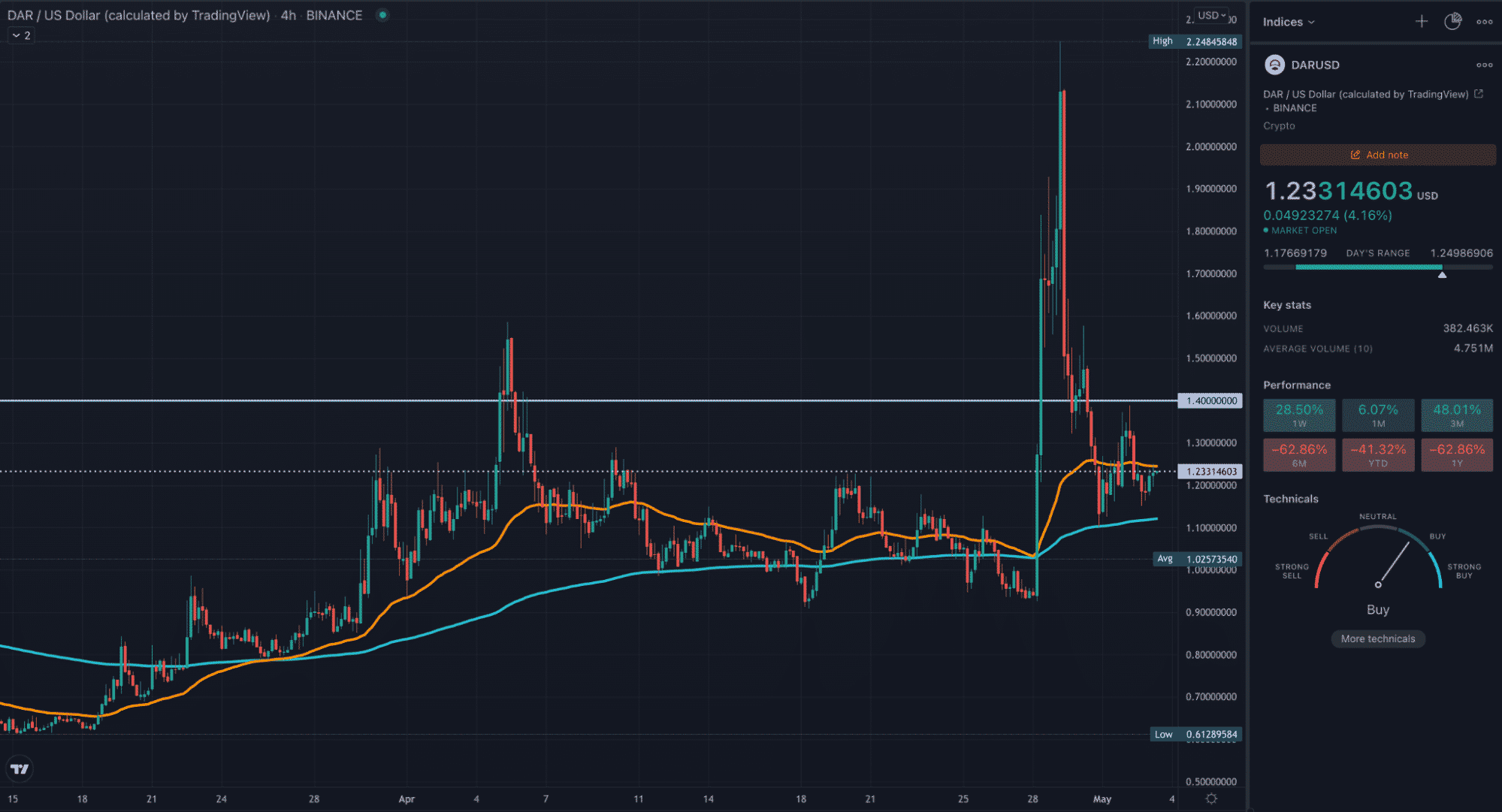Select the YTD performance tile −41.32%
Image resolution: width=1502 pixels, height=812 pixels.
click(1378, 455)
